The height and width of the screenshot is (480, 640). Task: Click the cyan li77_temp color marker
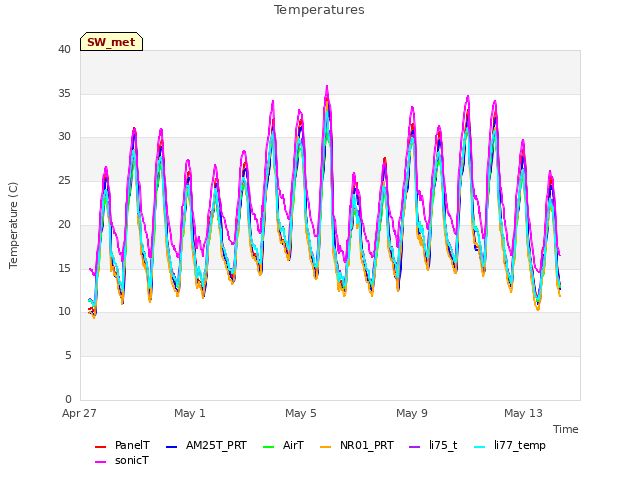(480, 447)
